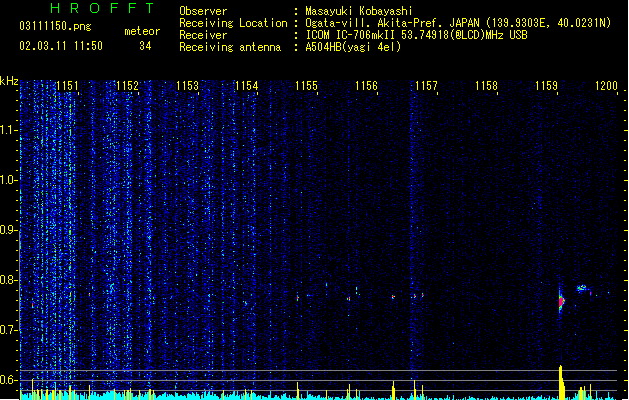
Task: Click the 1153 time marker
Action: pyautogui.click(x=187, y=85)
